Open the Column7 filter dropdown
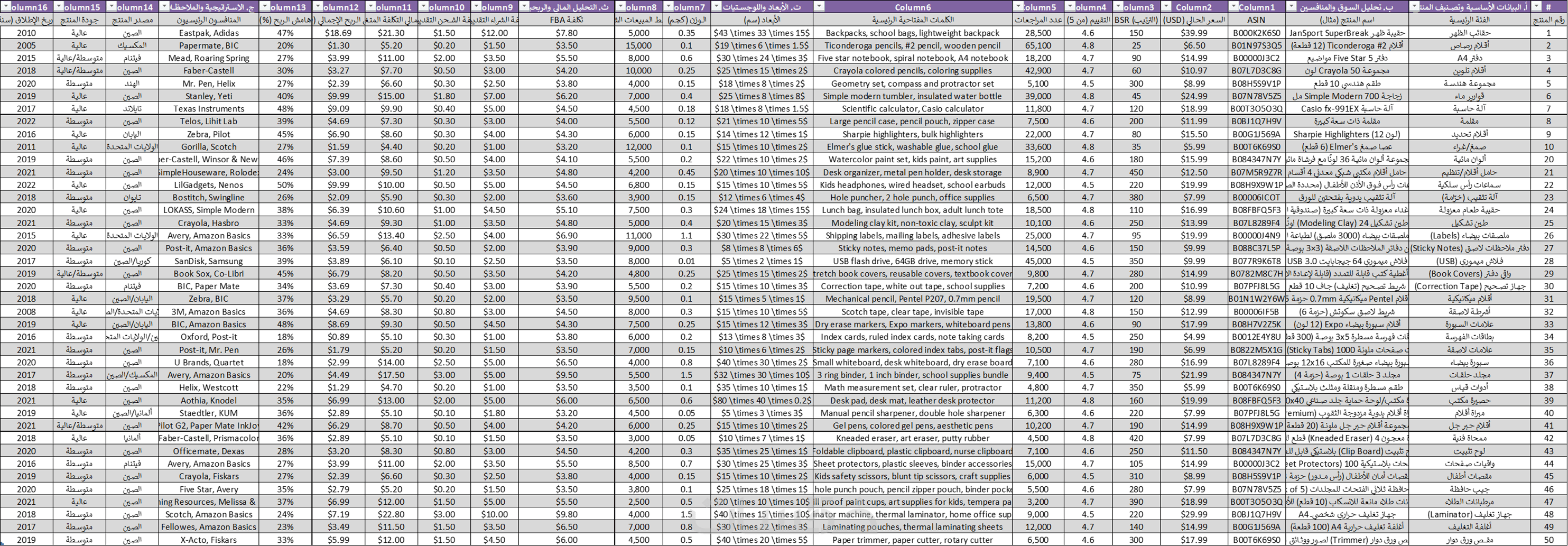Viewport: 1568px width, 546px height. pos(669,7)
